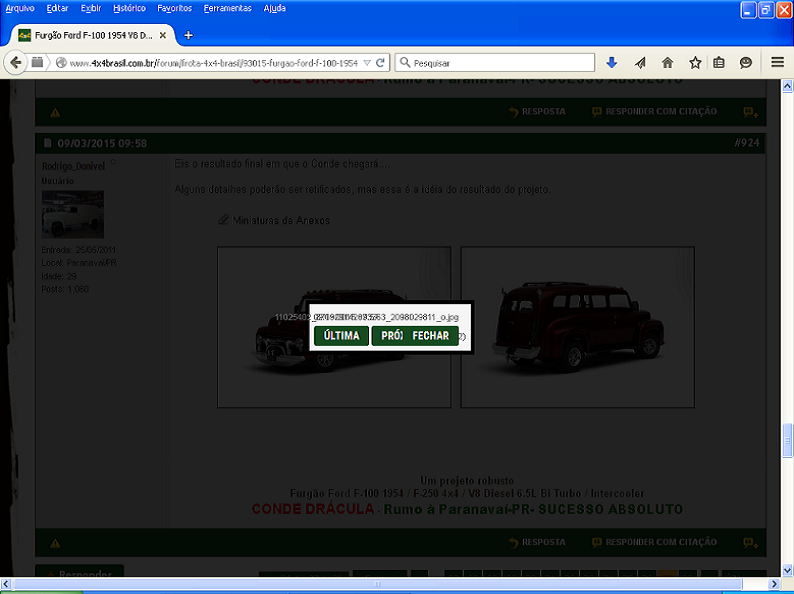Minimize the browser window
794x594 pixels.
click(748, 10)
